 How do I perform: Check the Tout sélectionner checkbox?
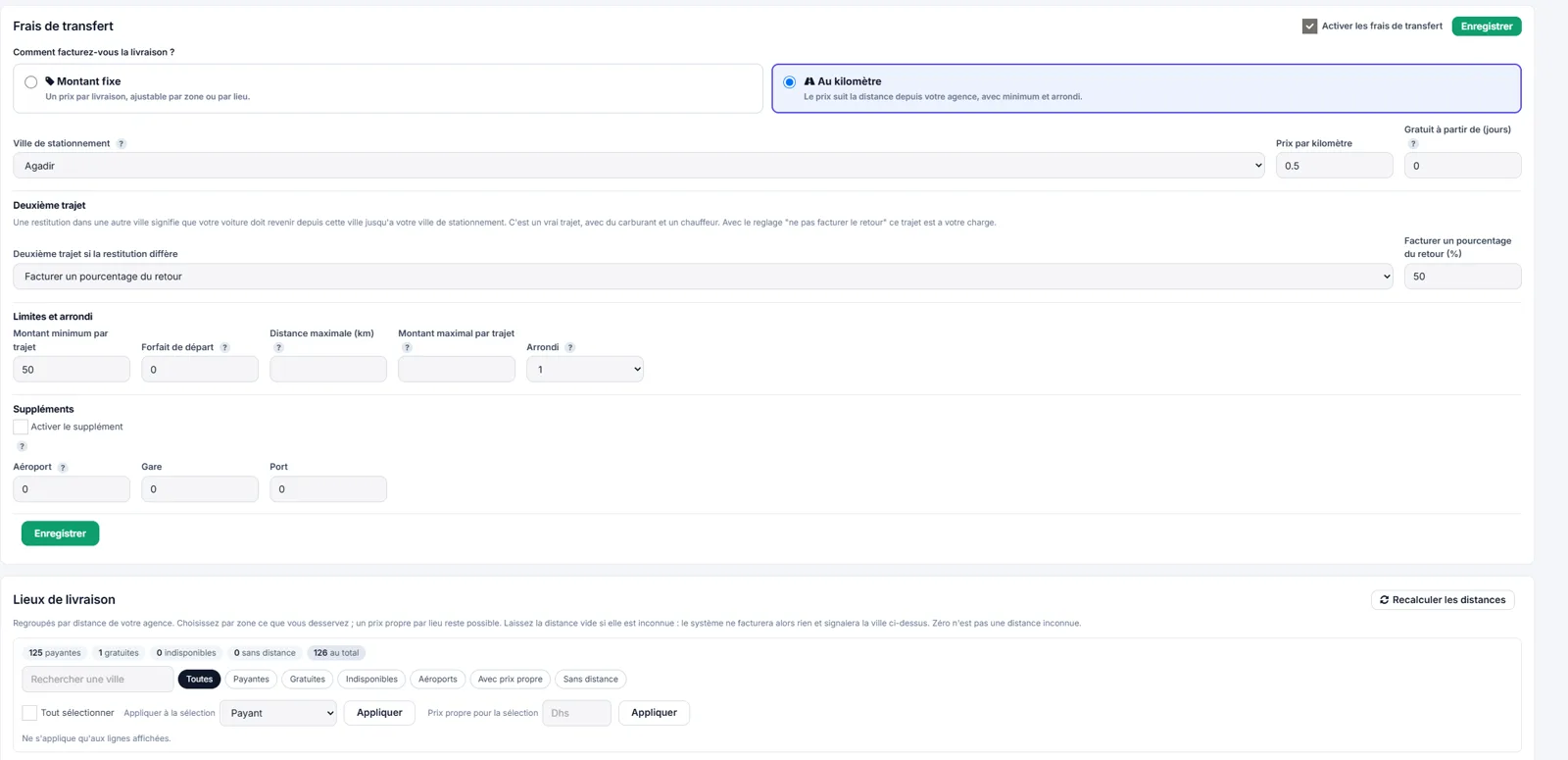[29, 713]
